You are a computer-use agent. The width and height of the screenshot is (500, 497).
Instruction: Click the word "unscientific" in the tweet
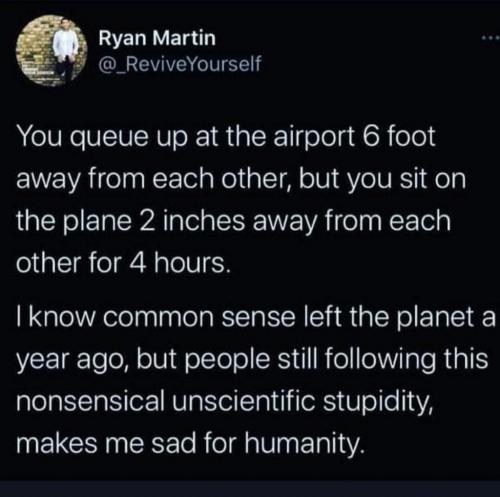tap(243, 401)
